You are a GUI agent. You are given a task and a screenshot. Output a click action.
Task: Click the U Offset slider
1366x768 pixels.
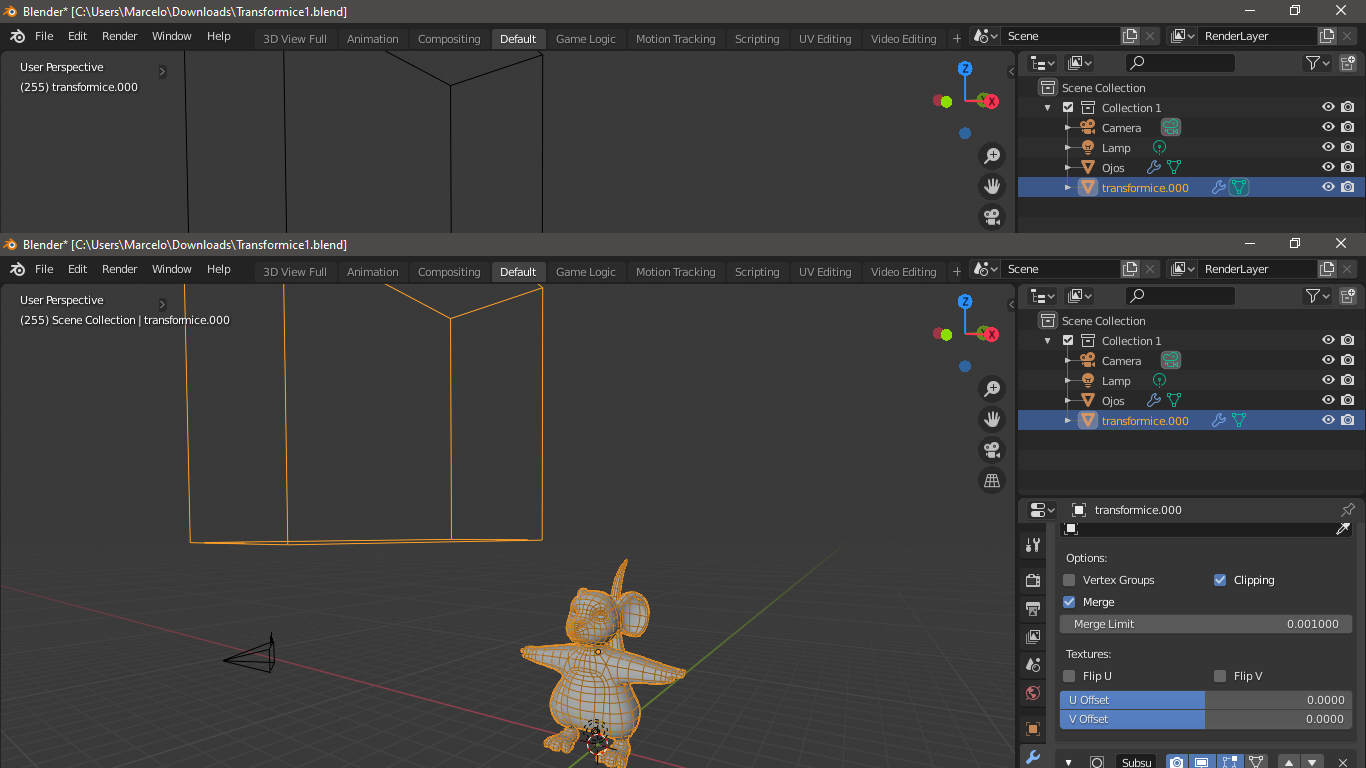coord(1206,700)
